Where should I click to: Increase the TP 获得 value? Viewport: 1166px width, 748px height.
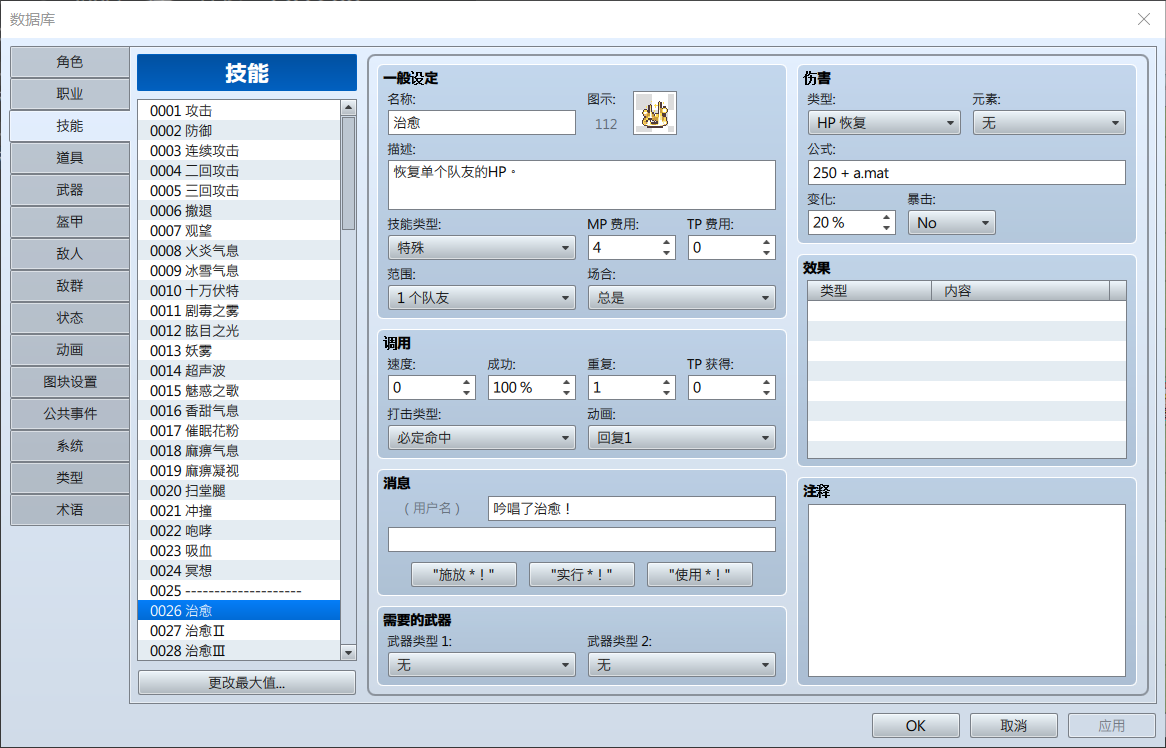[x=766, y=382]
